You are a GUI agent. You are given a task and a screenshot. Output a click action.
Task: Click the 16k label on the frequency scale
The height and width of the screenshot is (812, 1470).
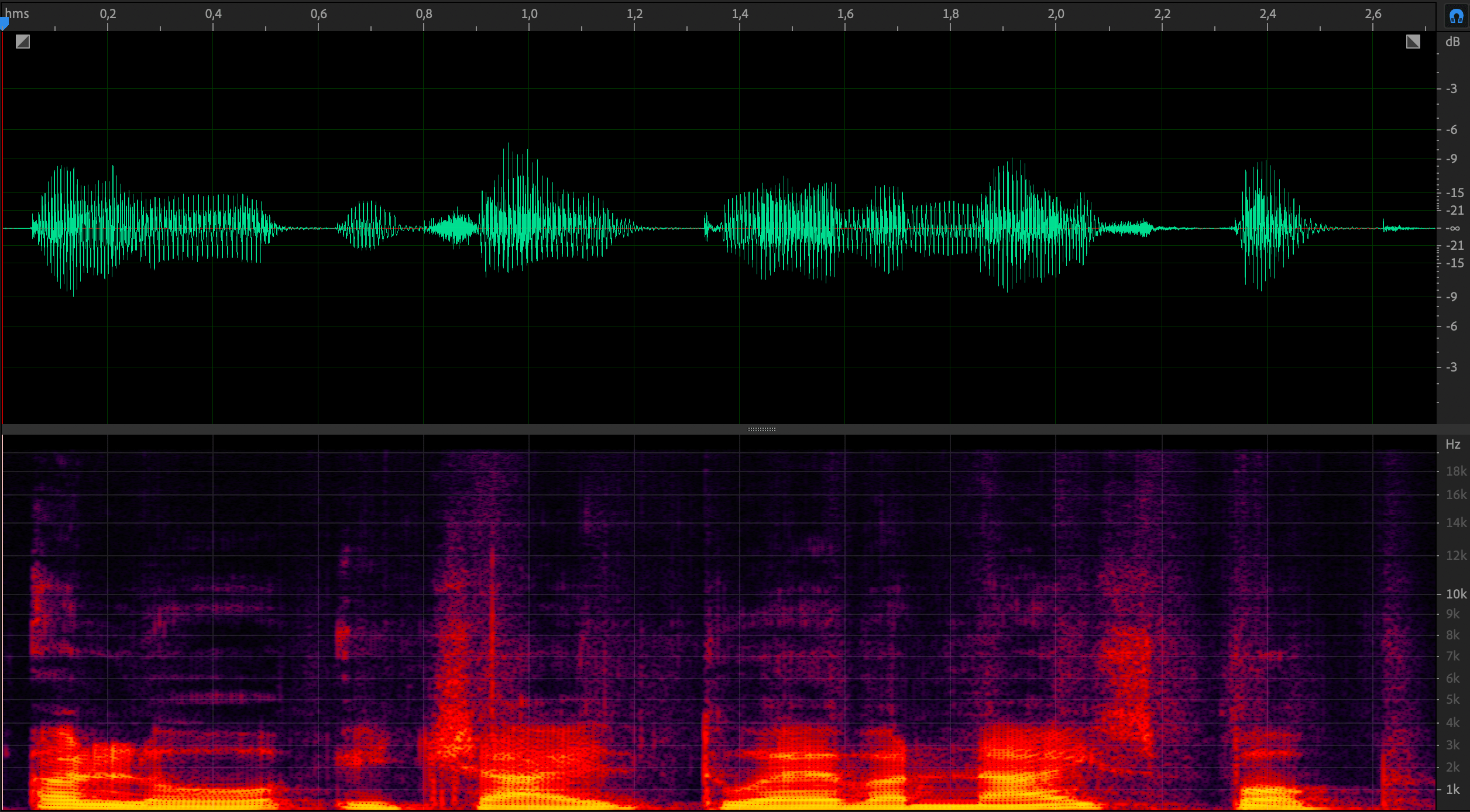[x=1456, y=495]
